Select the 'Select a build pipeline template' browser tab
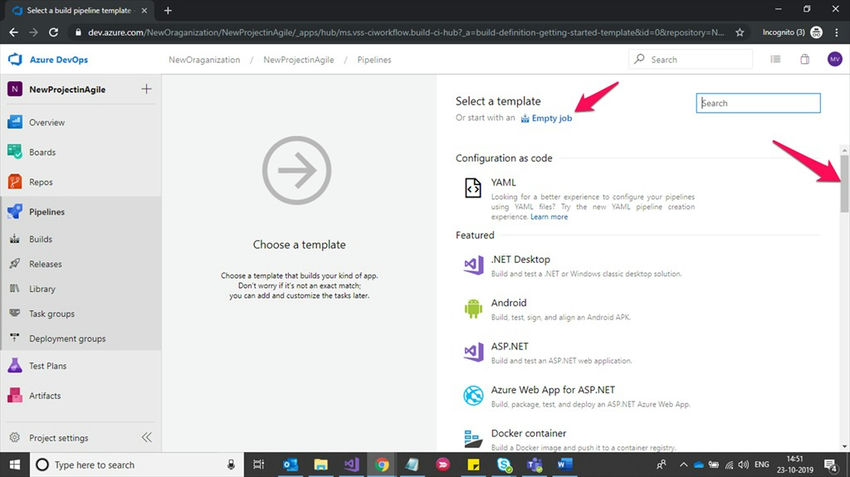Image resolution: width=850 pixels, height=477 pixels. (x=79, y=10)
